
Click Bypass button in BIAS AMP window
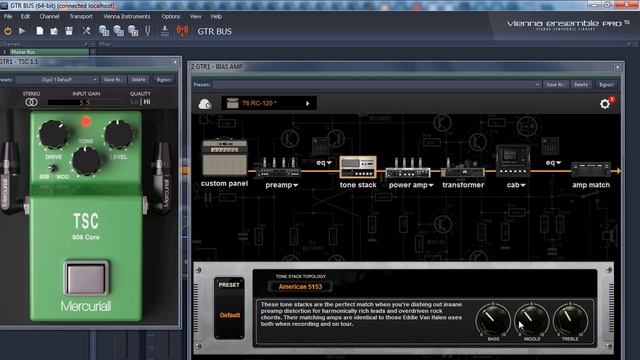coord(606,84)
